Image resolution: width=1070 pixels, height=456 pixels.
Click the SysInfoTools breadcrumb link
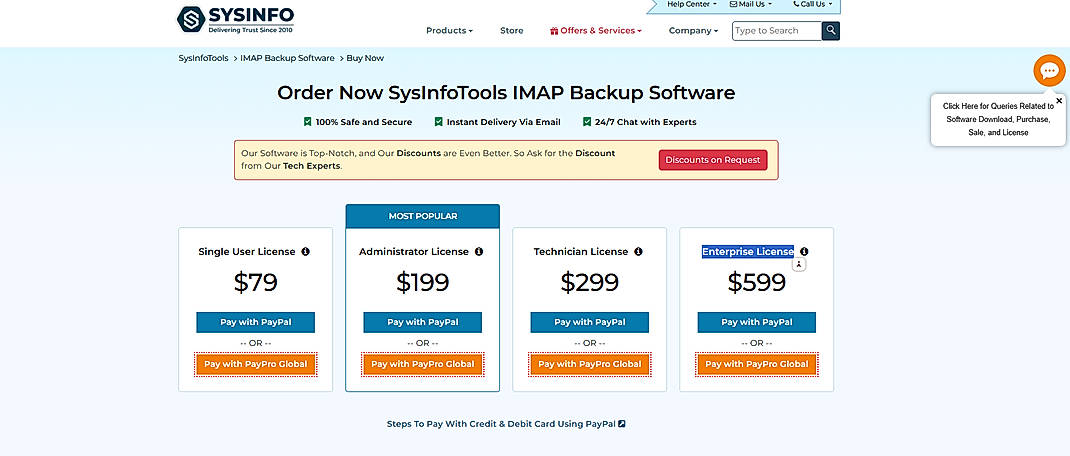pyautogui.click(x=203, y=58)
